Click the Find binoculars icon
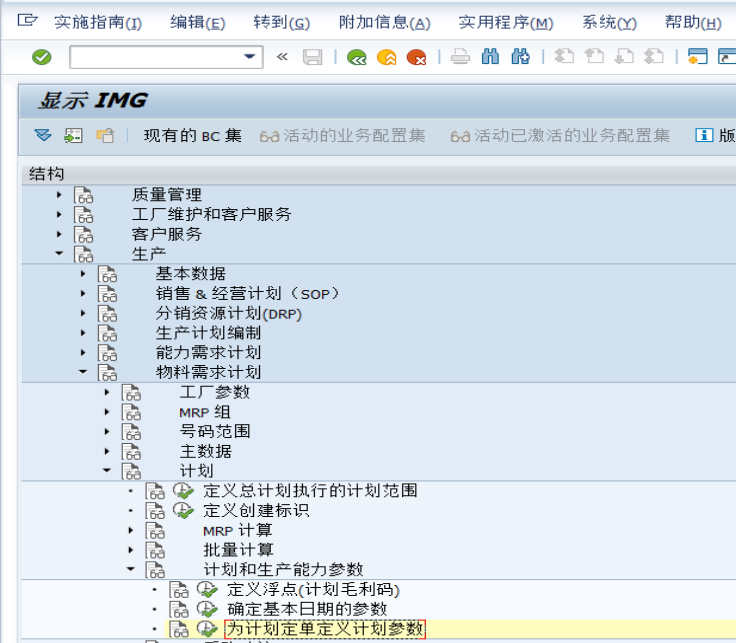736x643 pixels. tap(491, 57)
